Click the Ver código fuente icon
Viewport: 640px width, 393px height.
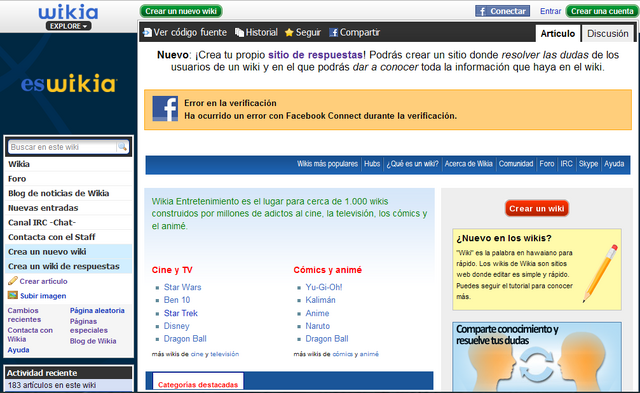[x=147, y=32]
